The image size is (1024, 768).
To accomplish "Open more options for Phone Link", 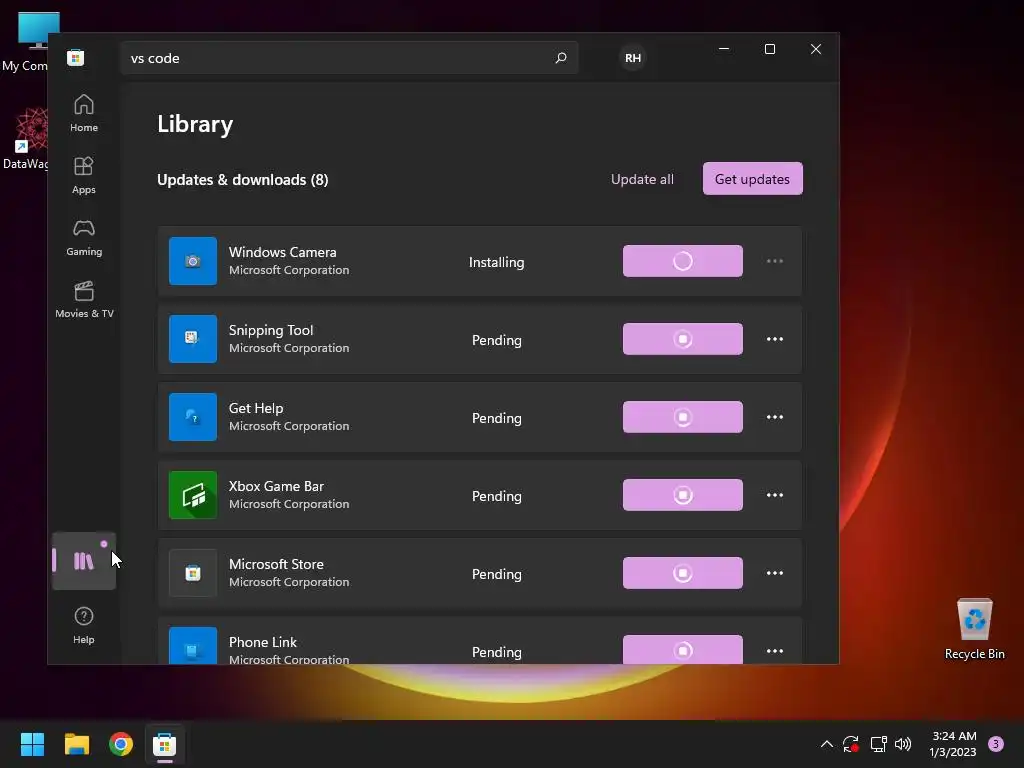I will 775,651.
